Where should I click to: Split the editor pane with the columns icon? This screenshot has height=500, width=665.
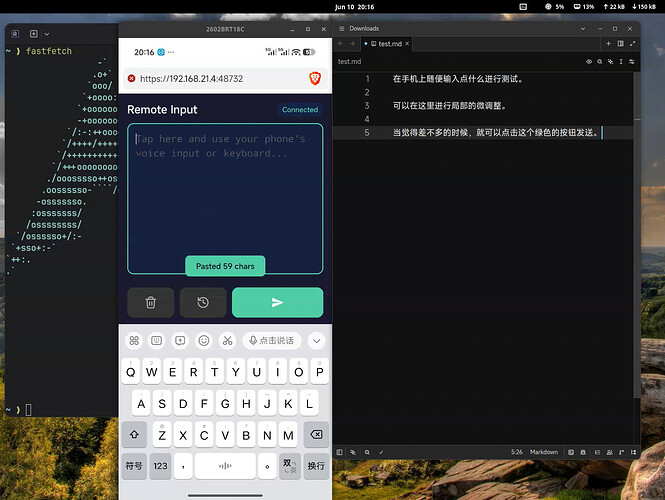pos(620,43)
